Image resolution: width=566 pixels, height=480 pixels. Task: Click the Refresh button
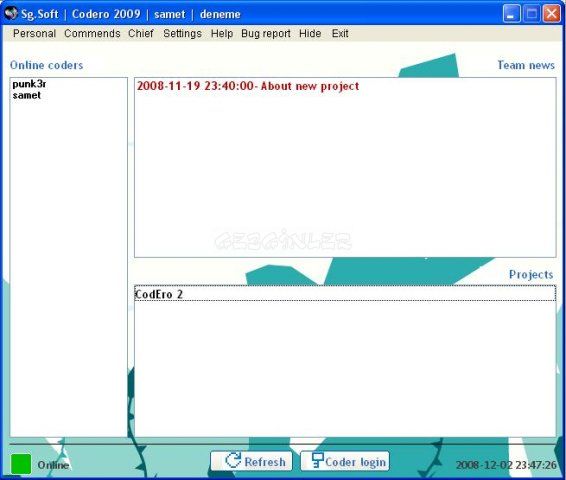tap(252, 461)
